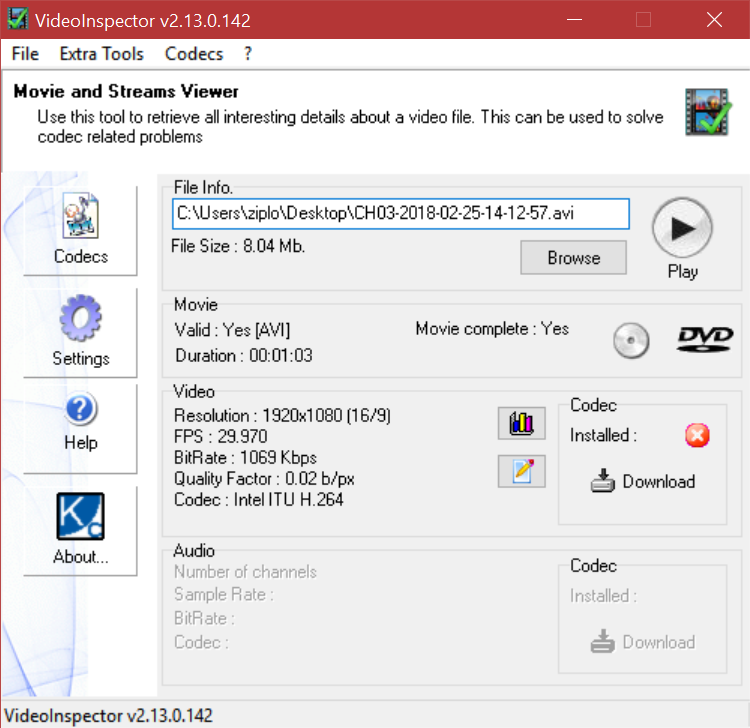Browse for a video file
The height and width of the screenshot is (728, 750).
573,257
